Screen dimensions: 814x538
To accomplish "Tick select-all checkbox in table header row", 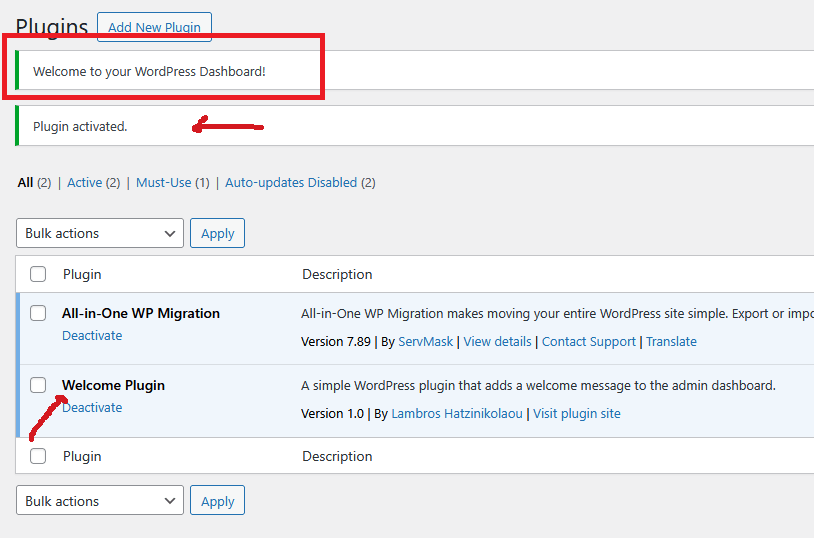I will click(38, 274).
